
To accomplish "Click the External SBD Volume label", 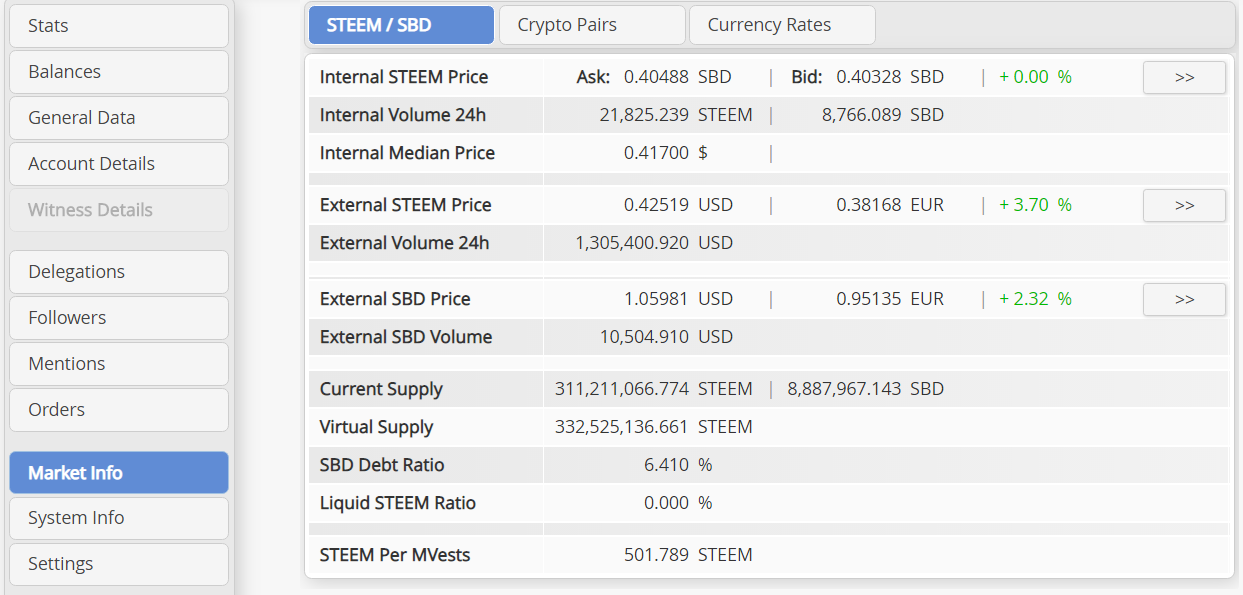I will click(406, 337).
